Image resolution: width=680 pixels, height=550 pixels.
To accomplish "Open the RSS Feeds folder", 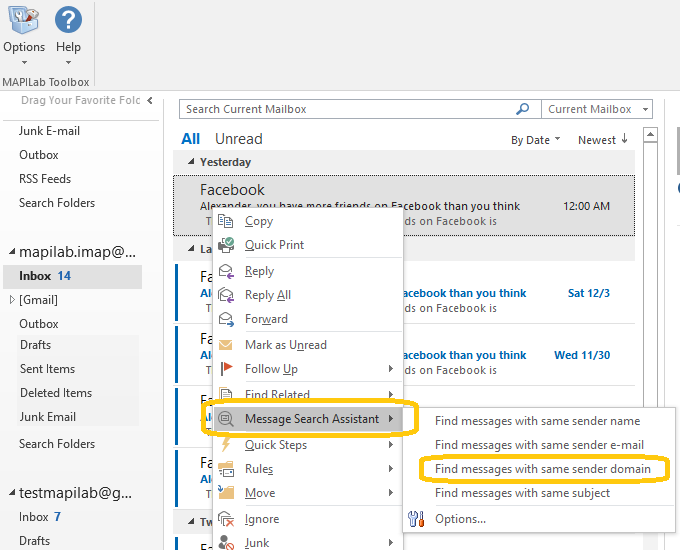I will (x=45, y=179).
